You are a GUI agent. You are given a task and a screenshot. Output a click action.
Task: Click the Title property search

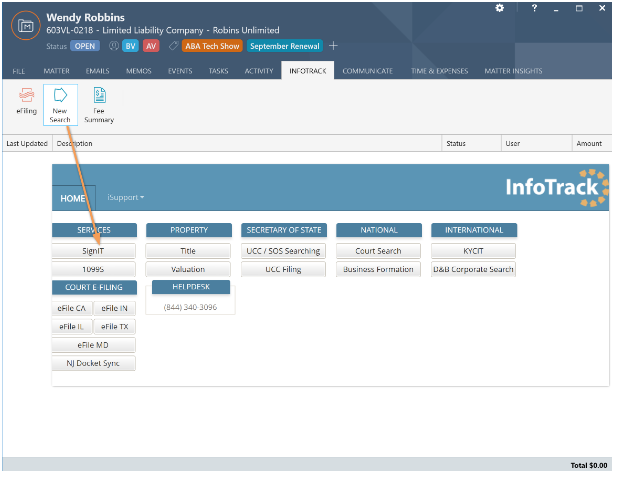point(188,251)
